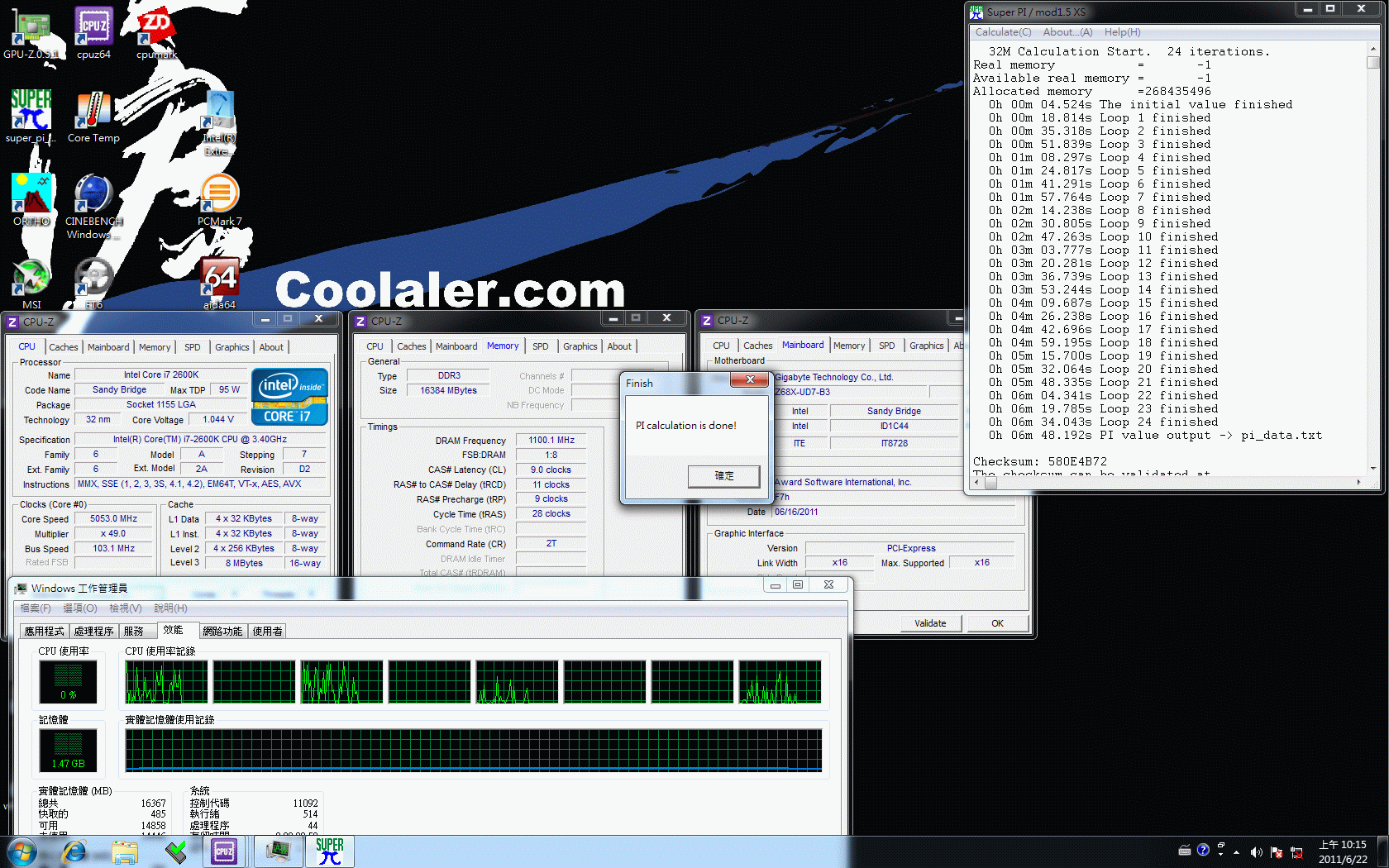Open CINEBENCH Windows desktop shortcut
Viewport: 1389px width, 868px height.
click(x=93, y=207)
